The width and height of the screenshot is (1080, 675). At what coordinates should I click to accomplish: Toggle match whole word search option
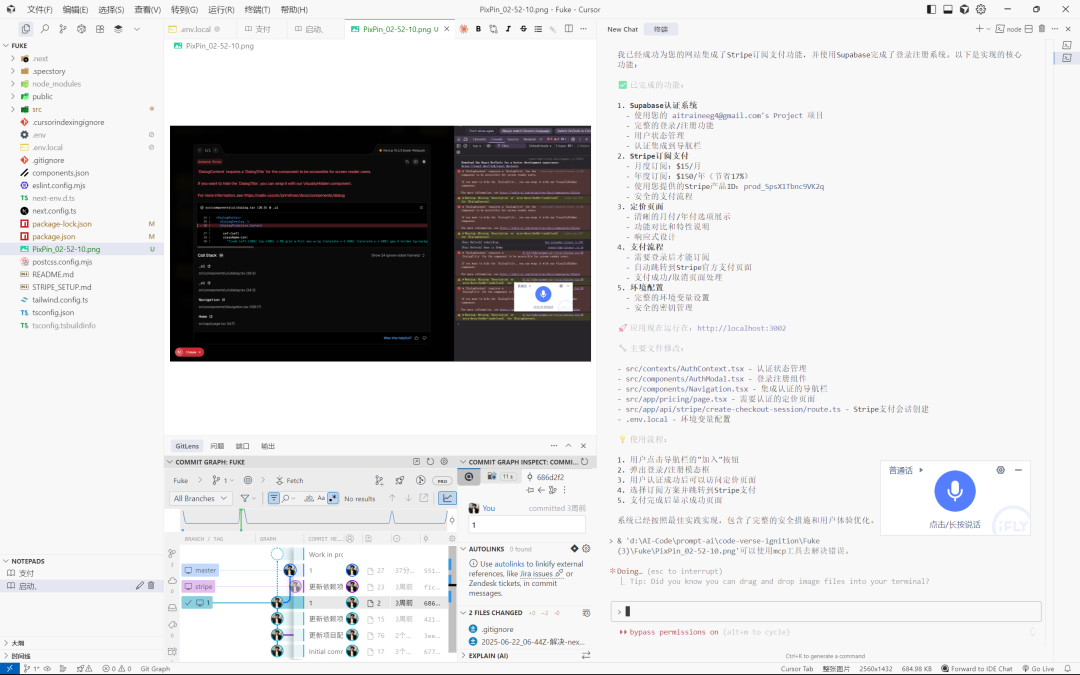click(309, 498)
